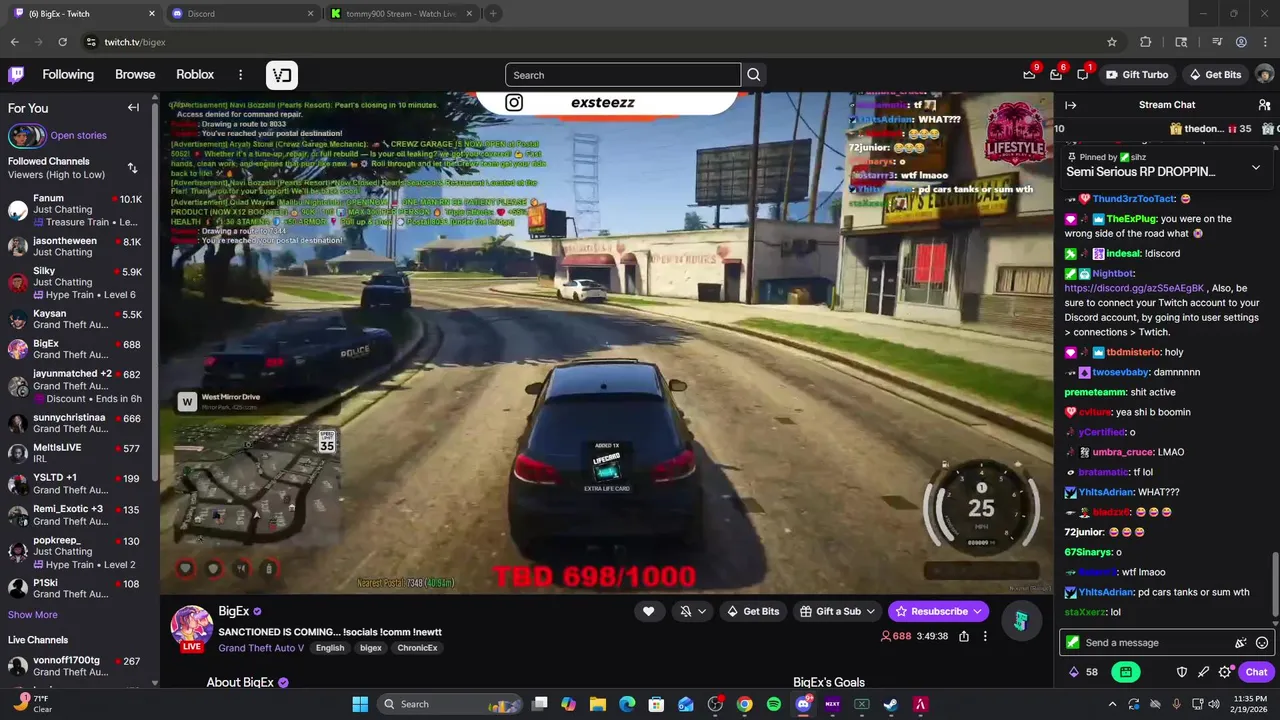Open the shield mod tools icon

coord(1181,672)
